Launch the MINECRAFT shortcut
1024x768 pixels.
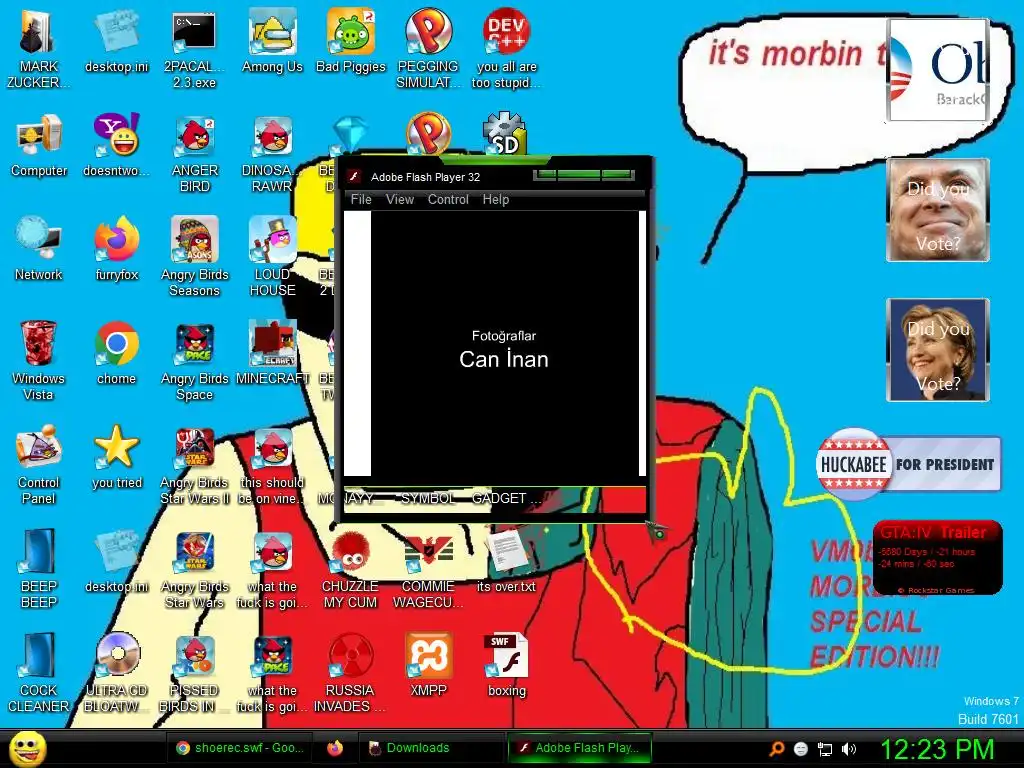pos(272,353)
